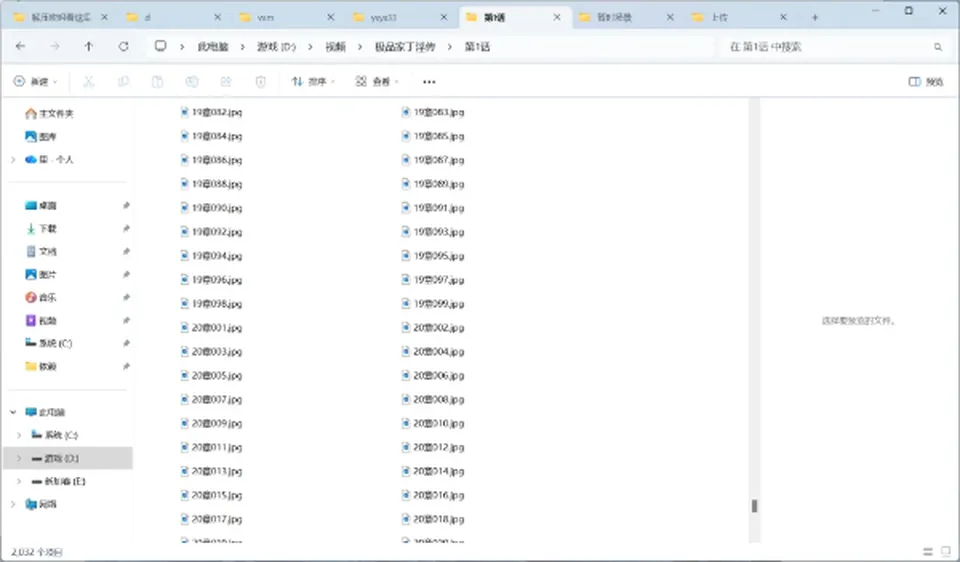The width and height of the screenshot is (960, 562).
Task: Expand the 网络 (Network) node
Action: click(x=13, y=504)
